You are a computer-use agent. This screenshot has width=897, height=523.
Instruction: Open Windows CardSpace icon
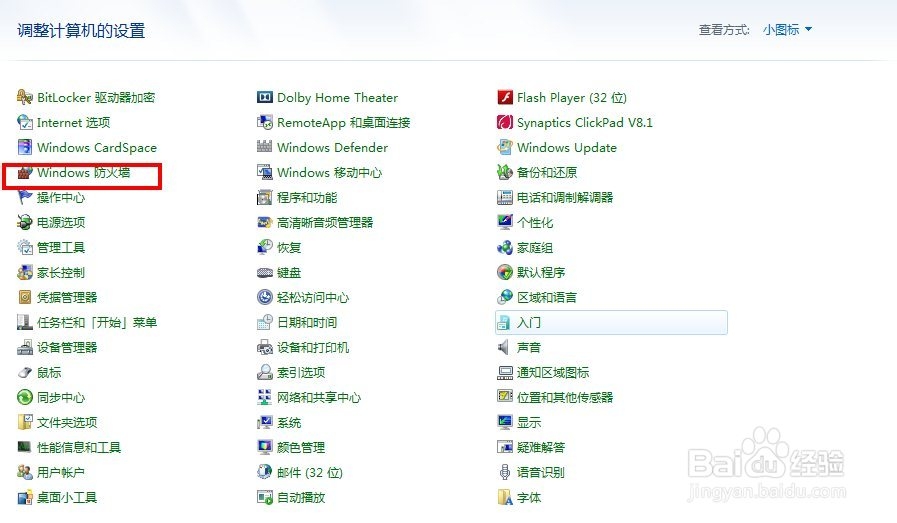pos(25,148)
